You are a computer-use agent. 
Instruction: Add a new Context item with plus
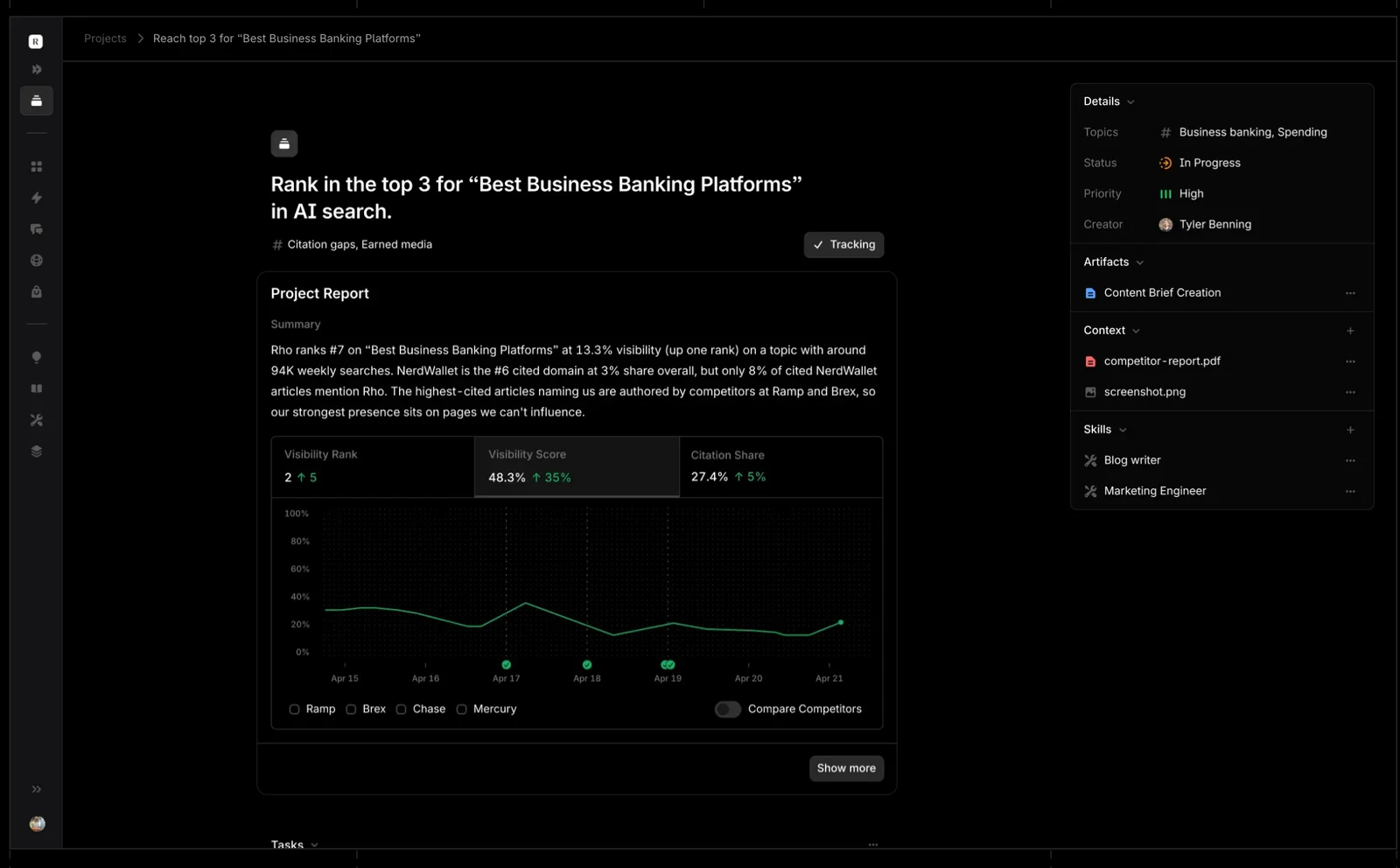1350,331
